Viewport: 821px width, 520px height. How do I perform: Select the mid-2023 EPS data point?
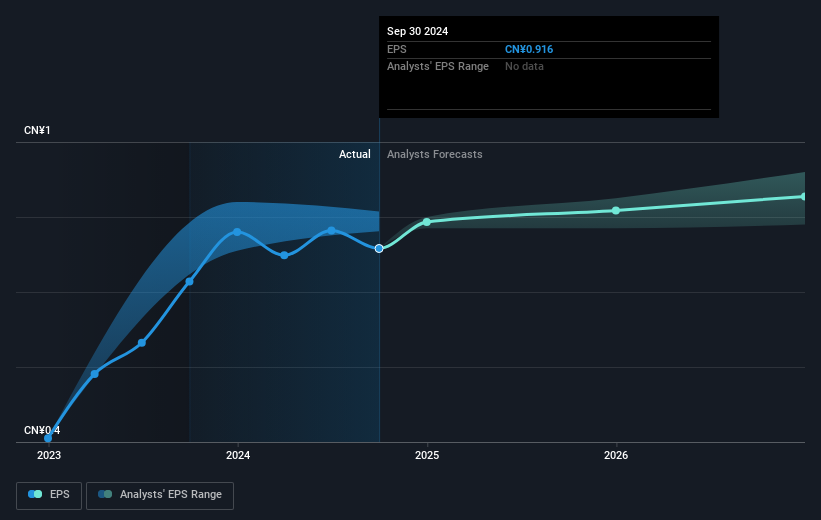(x=142, y=343)
